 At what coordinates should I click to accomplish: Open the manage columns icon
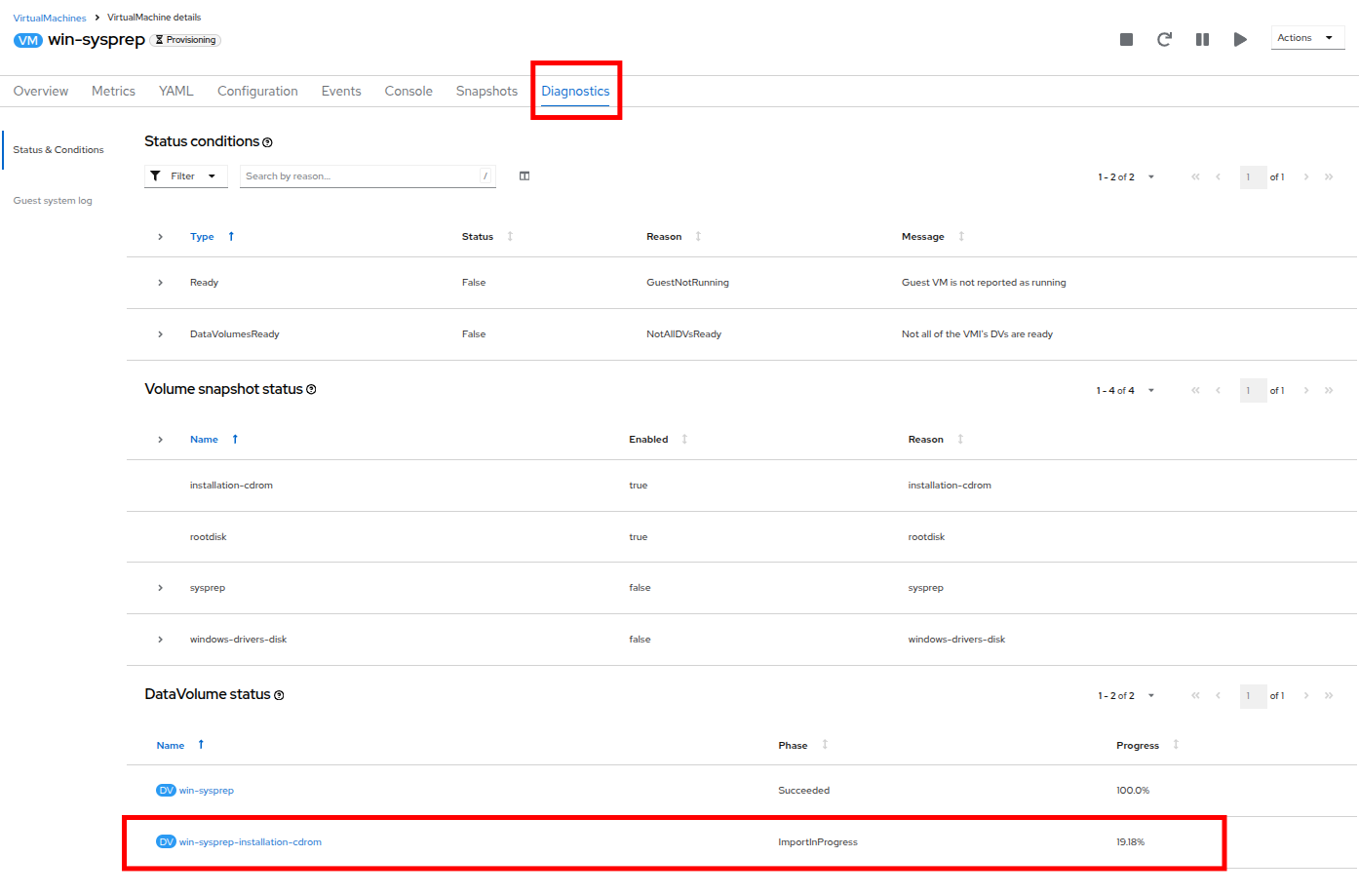524,176
